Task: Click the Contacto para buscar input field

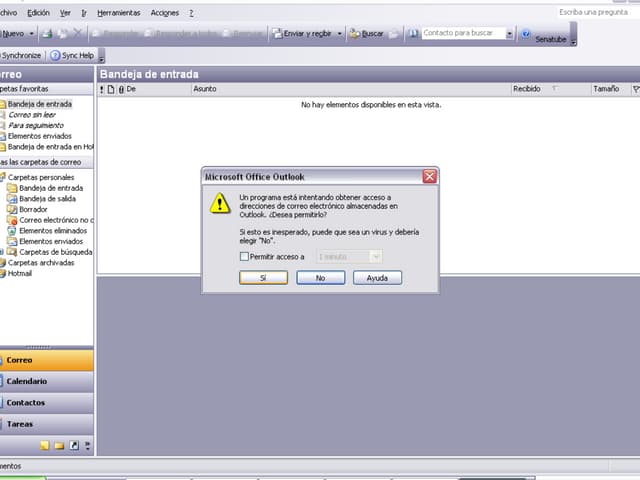Action: (x=464, y=33)
